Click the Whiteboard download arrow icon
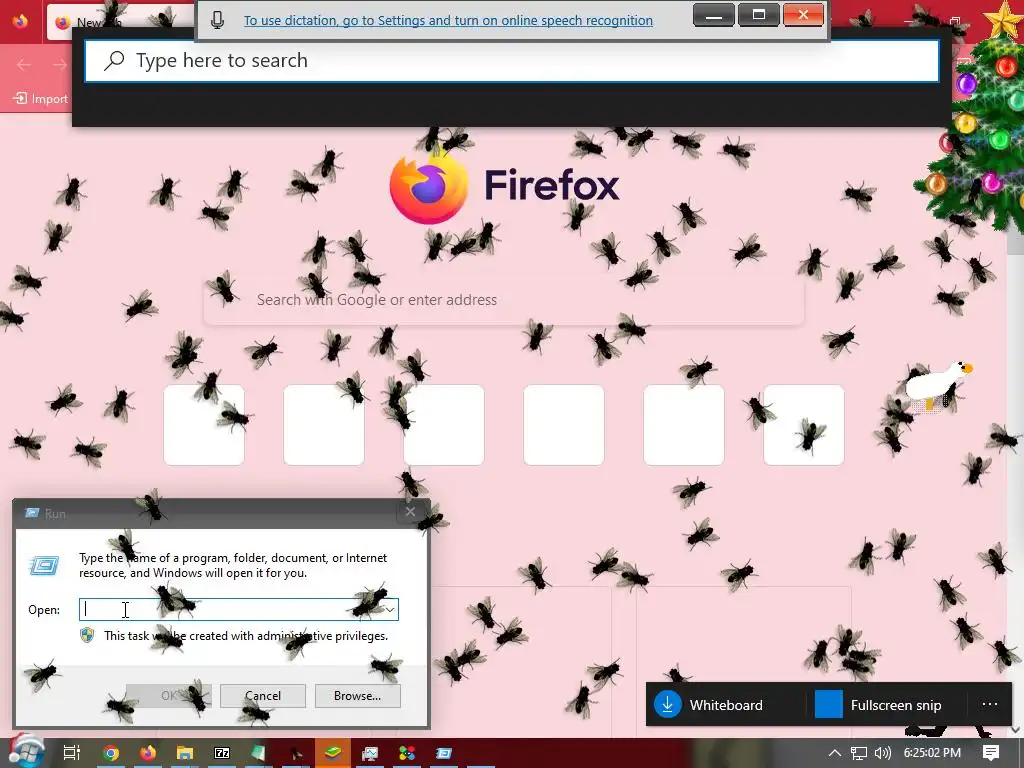 (667, 705)
